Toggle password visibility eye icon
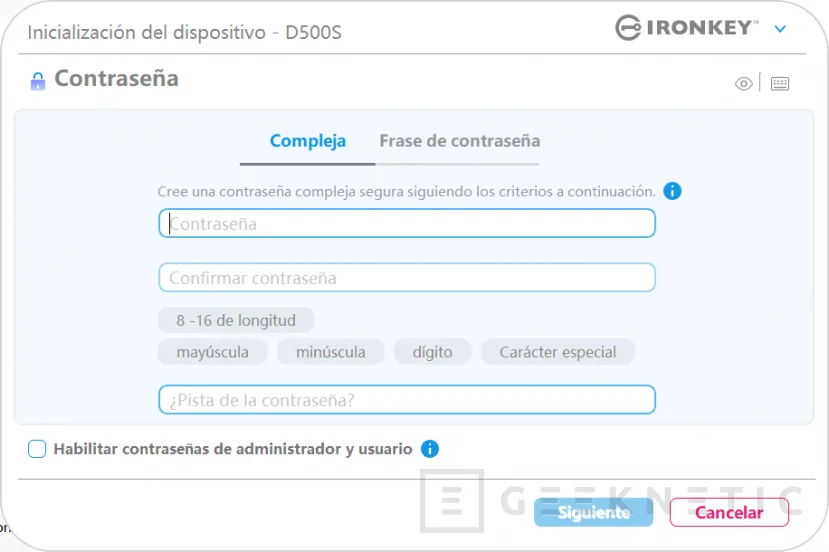The width and height of the screenshot is (829, 552). tap(743, 84)
